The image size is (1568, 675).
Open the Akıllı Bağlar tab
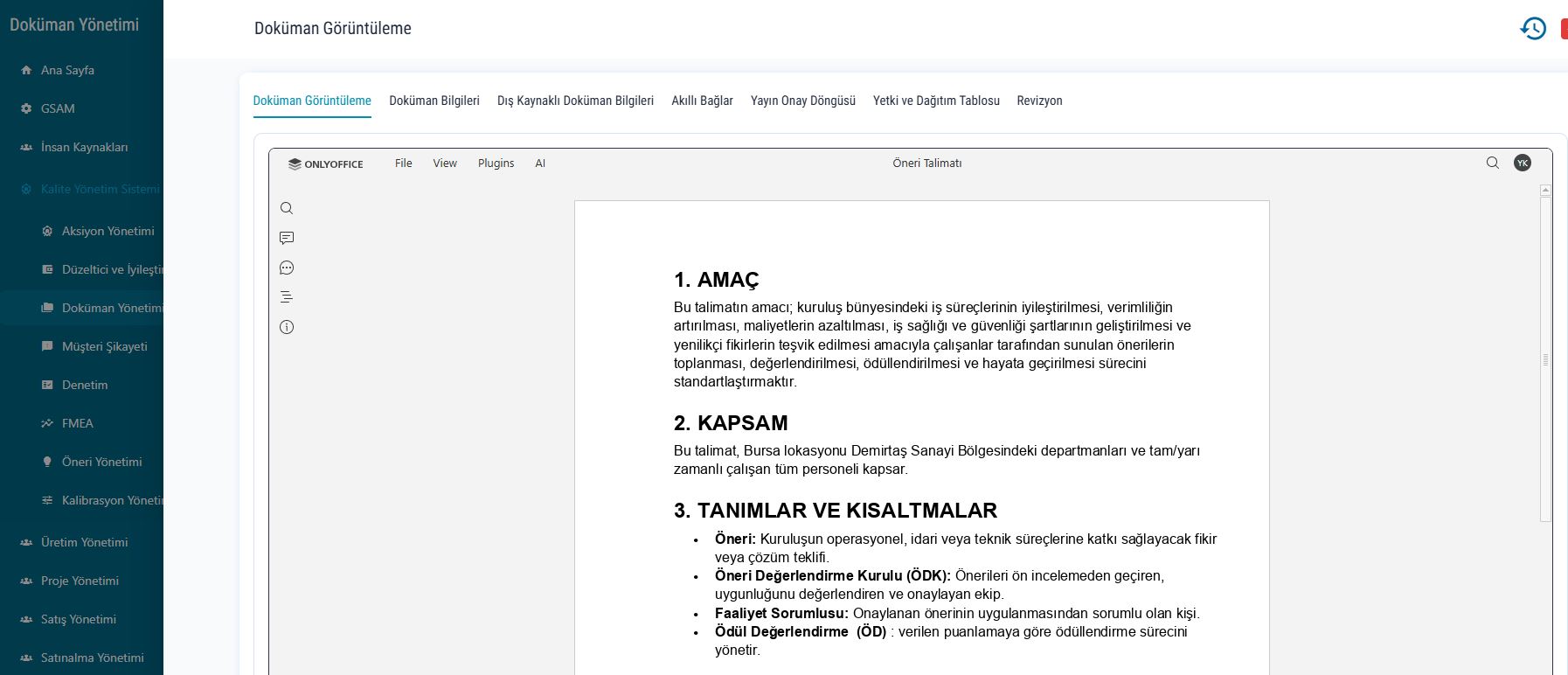point(702,101)
